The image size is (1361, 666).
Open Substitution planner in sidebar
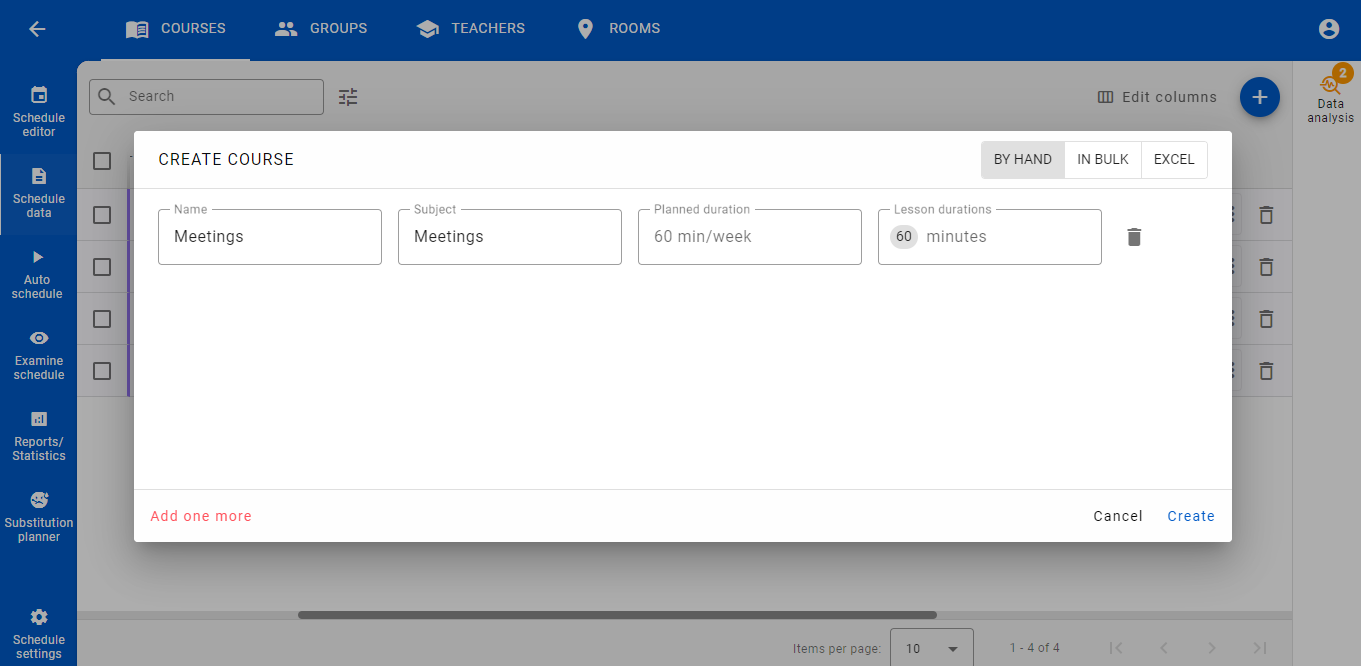[x=39, y=518]
